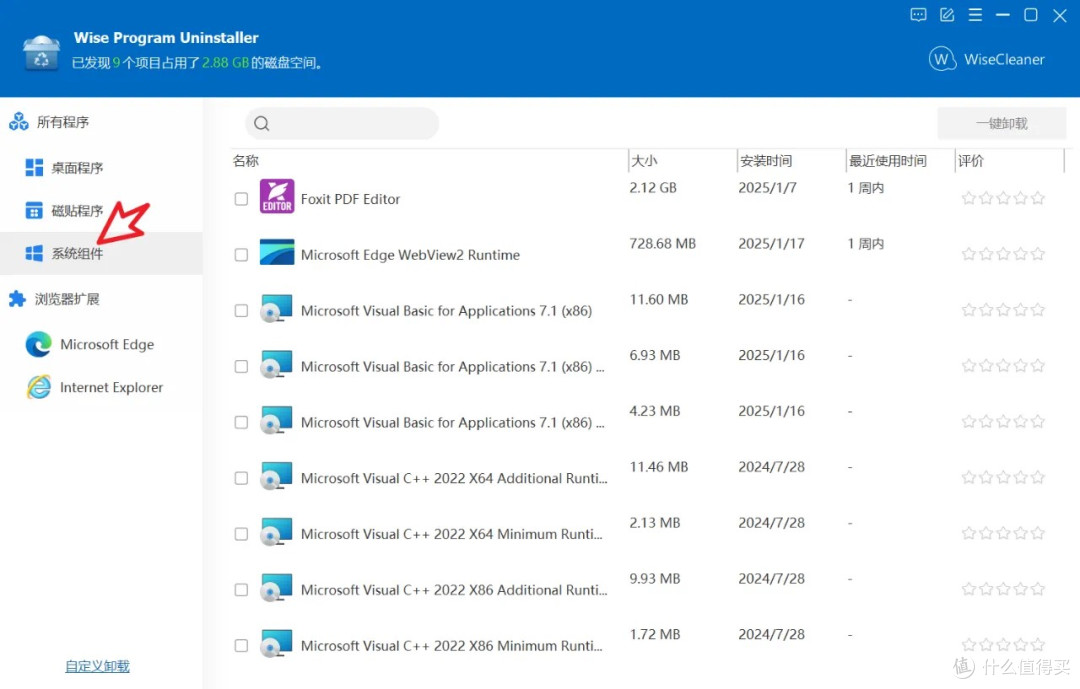This screenshot has height=689, width=1080.
Task: Tick checkbox for 11.60 MB Visual Basic entry
Action: click(241, 311)
